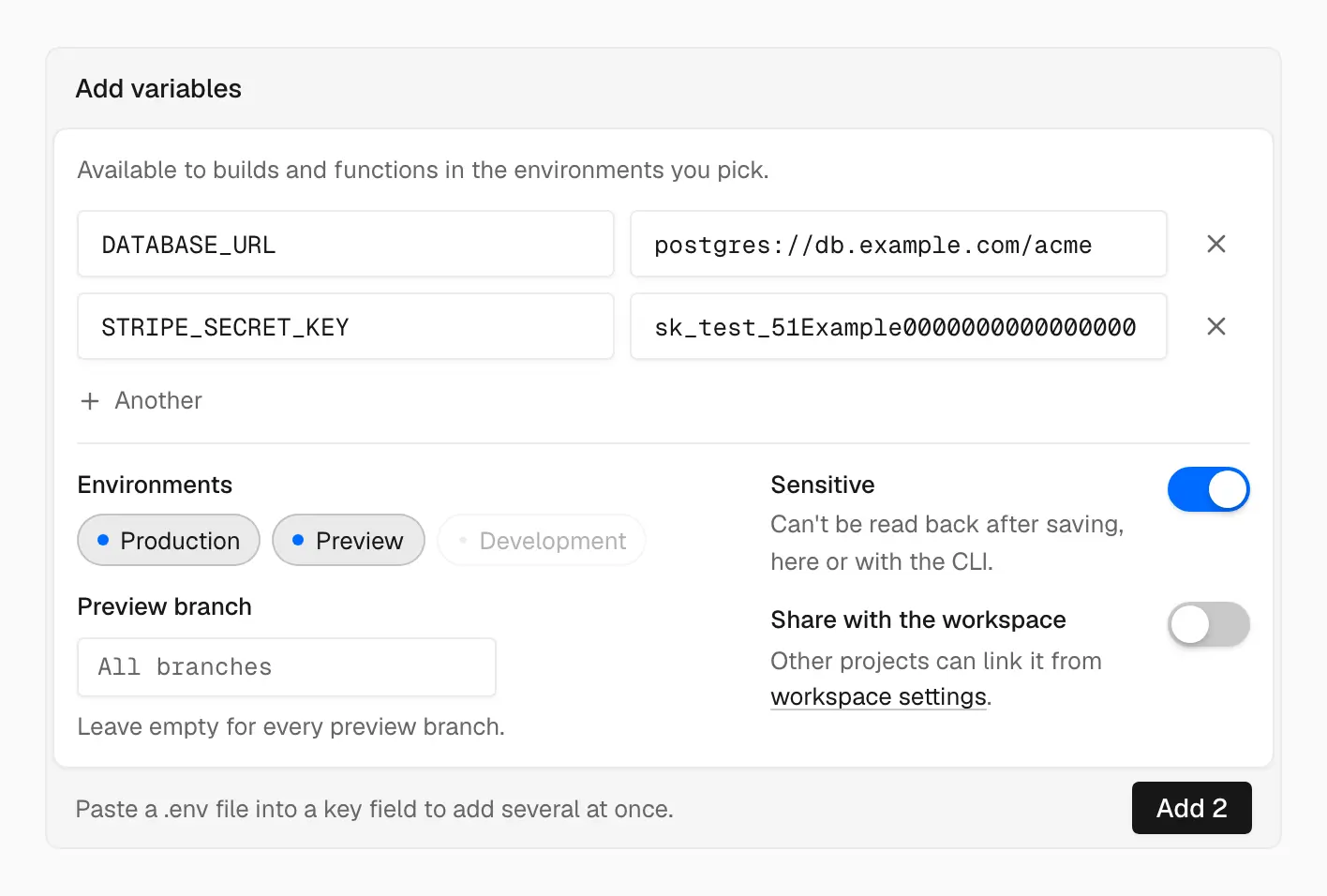The height and width of the screenshot is (896, 1327).
Task: Enable Share with the workspace switch
Action: click(x=1209, y=624)
